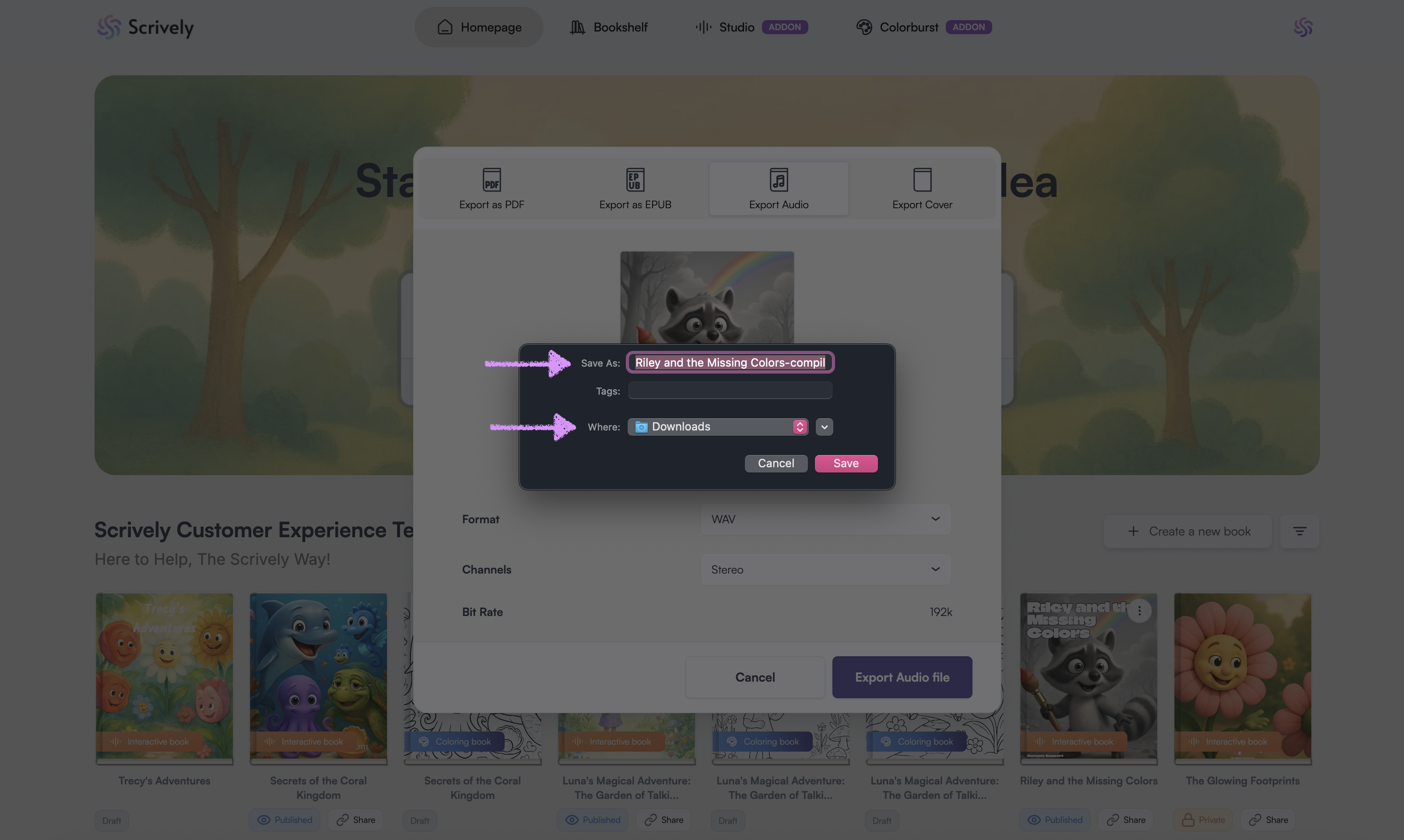The height and width of the screenshot is (840, 1404).
Task: Click the Scrively logo in the header
Action: tap(145, 27)
